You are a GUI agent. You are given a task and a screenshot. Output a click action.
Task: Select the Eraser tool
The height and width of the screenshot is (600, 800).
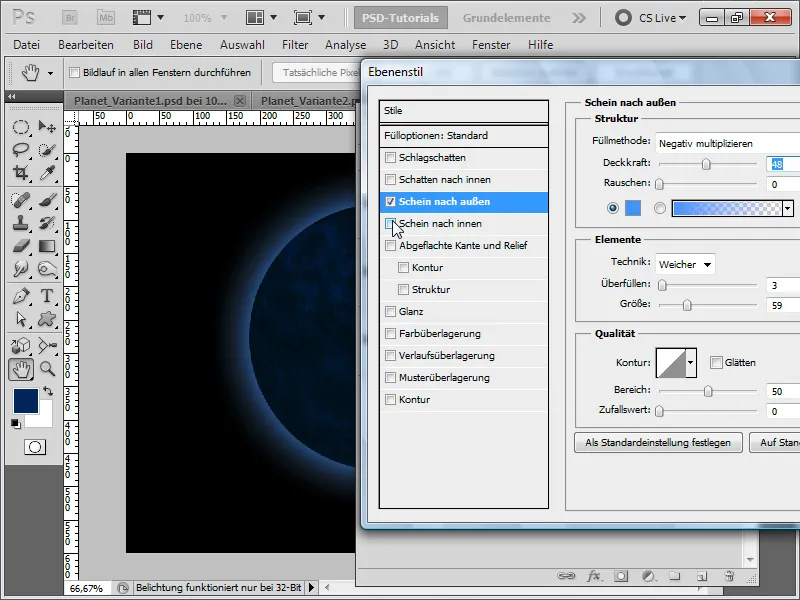pos(20,246)
